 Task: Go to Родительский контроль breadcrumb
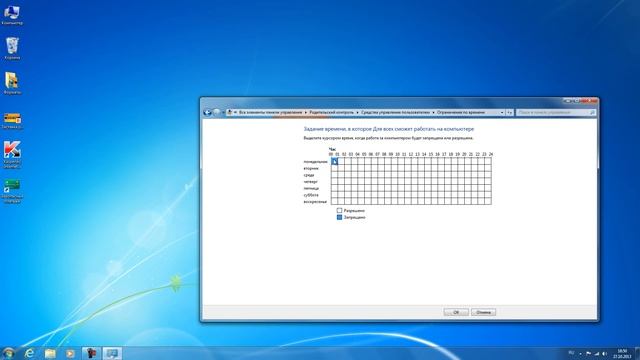pos(331,112)
